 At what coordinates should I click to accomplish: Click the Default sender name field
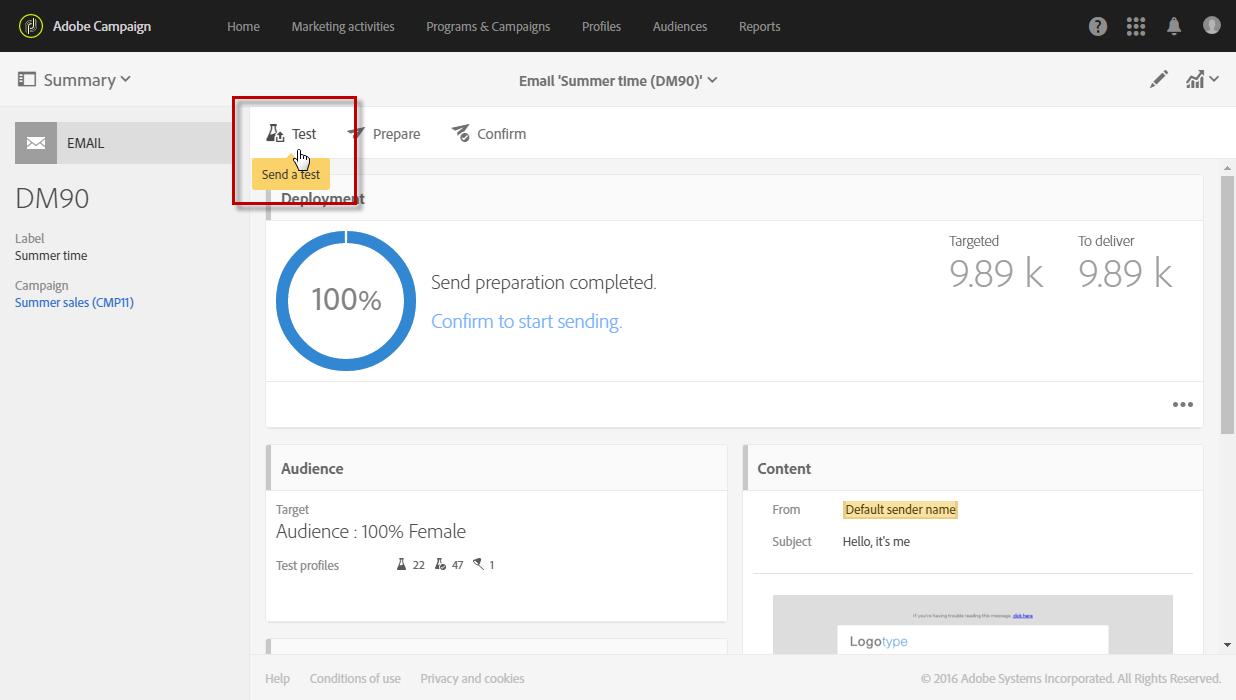[x=900, y=510]
